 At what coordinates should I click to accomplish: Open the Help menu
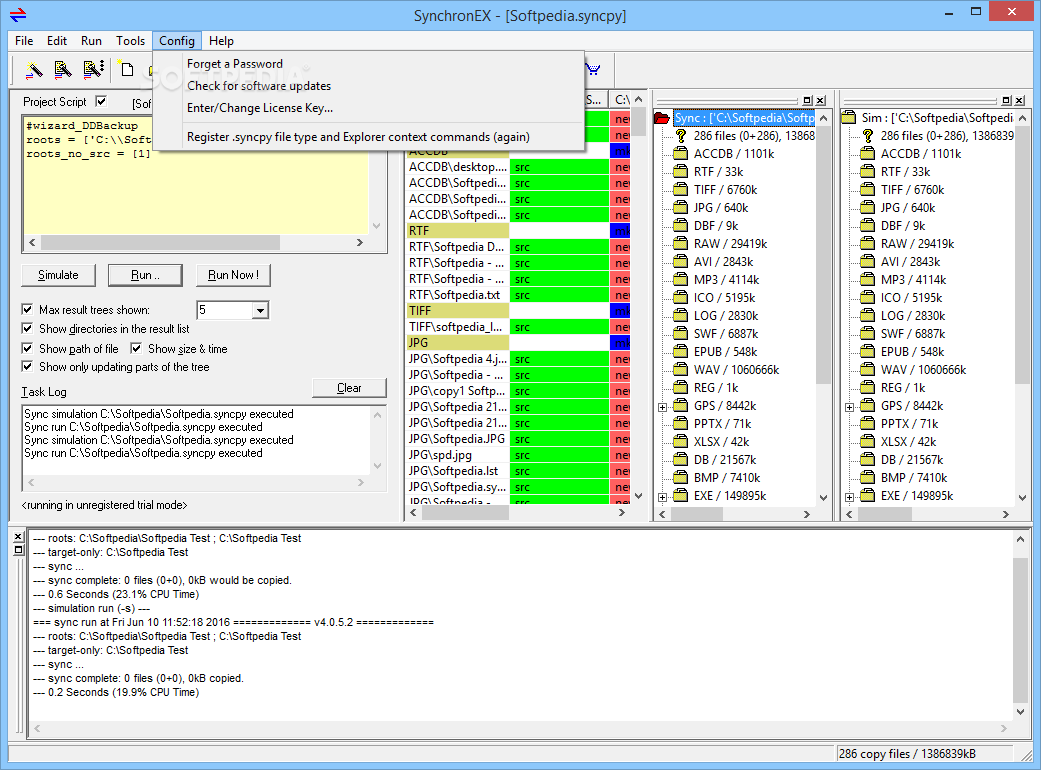pos(221,40)
